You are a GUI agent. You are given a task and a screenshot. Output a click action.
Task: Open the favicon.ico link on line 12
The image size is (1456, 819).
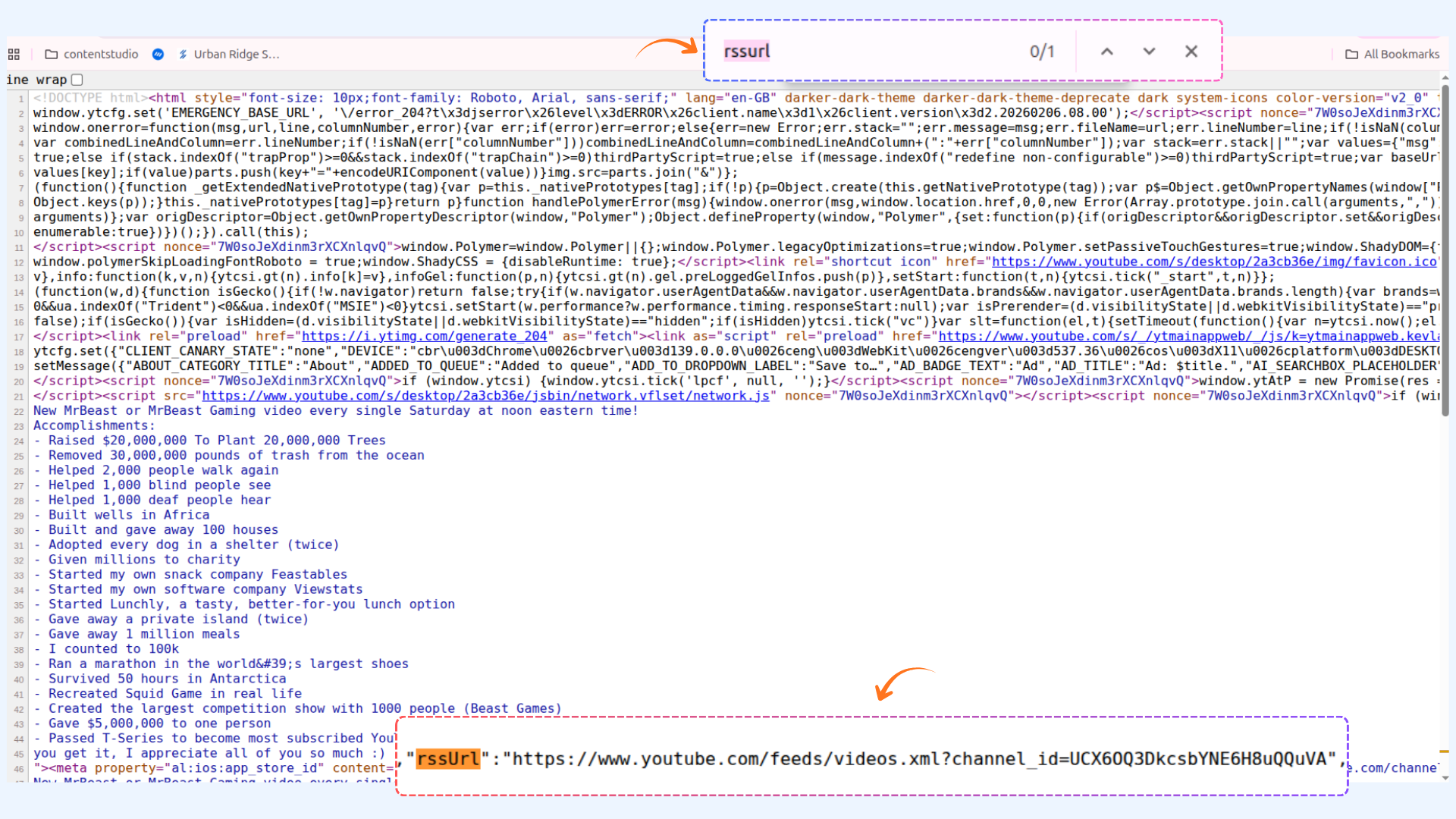(1213, 262)
